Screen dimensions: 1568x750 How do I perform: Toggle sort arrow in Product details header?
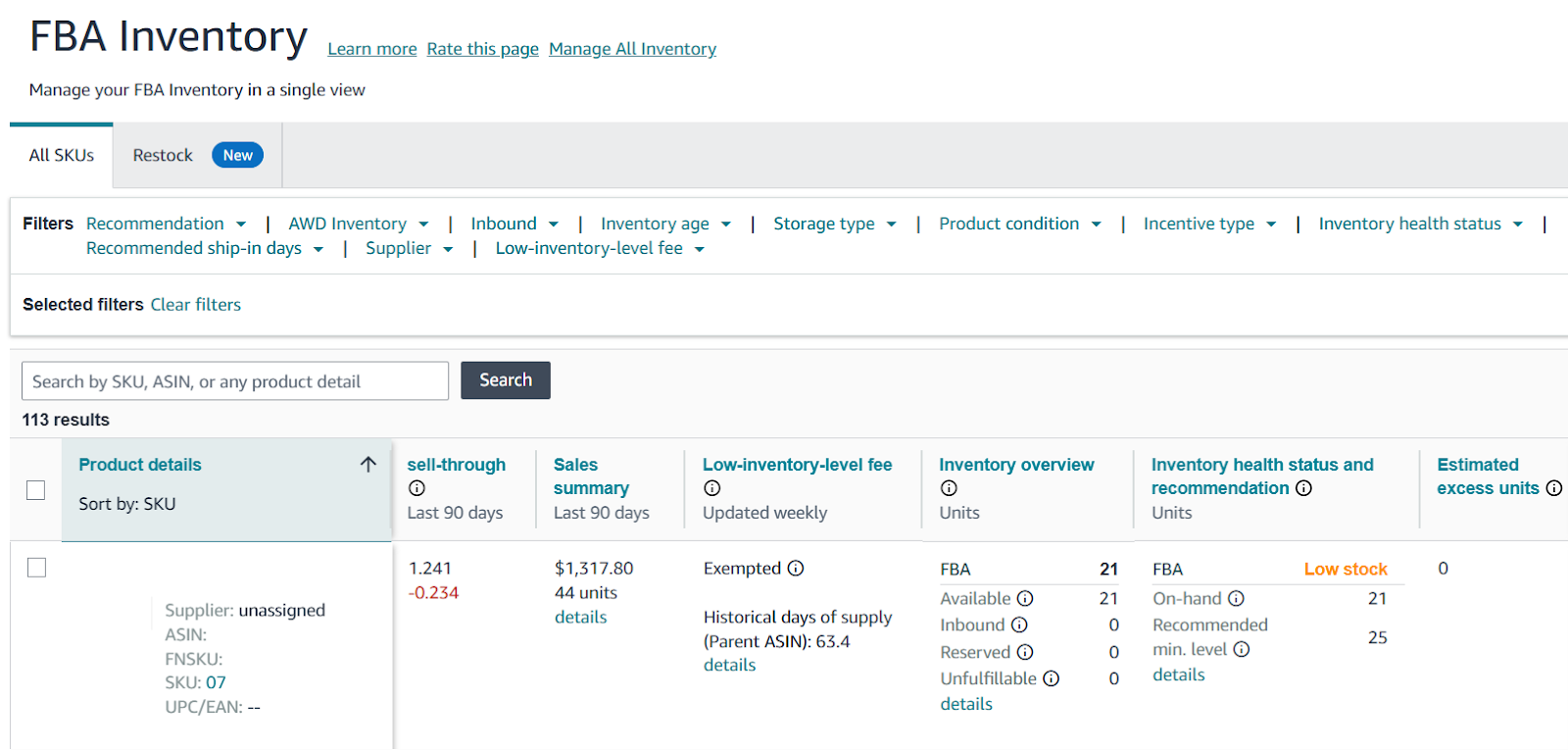(x=368, y=465)
